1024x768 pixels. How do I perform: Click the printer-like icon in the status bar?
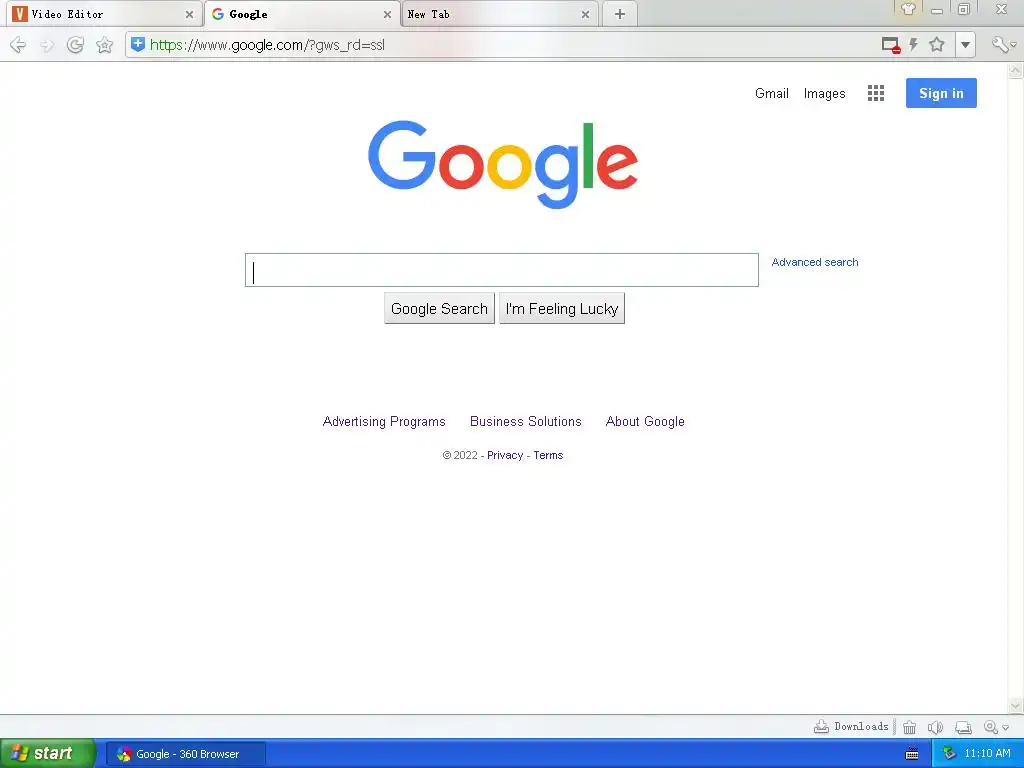coord(963,727)
